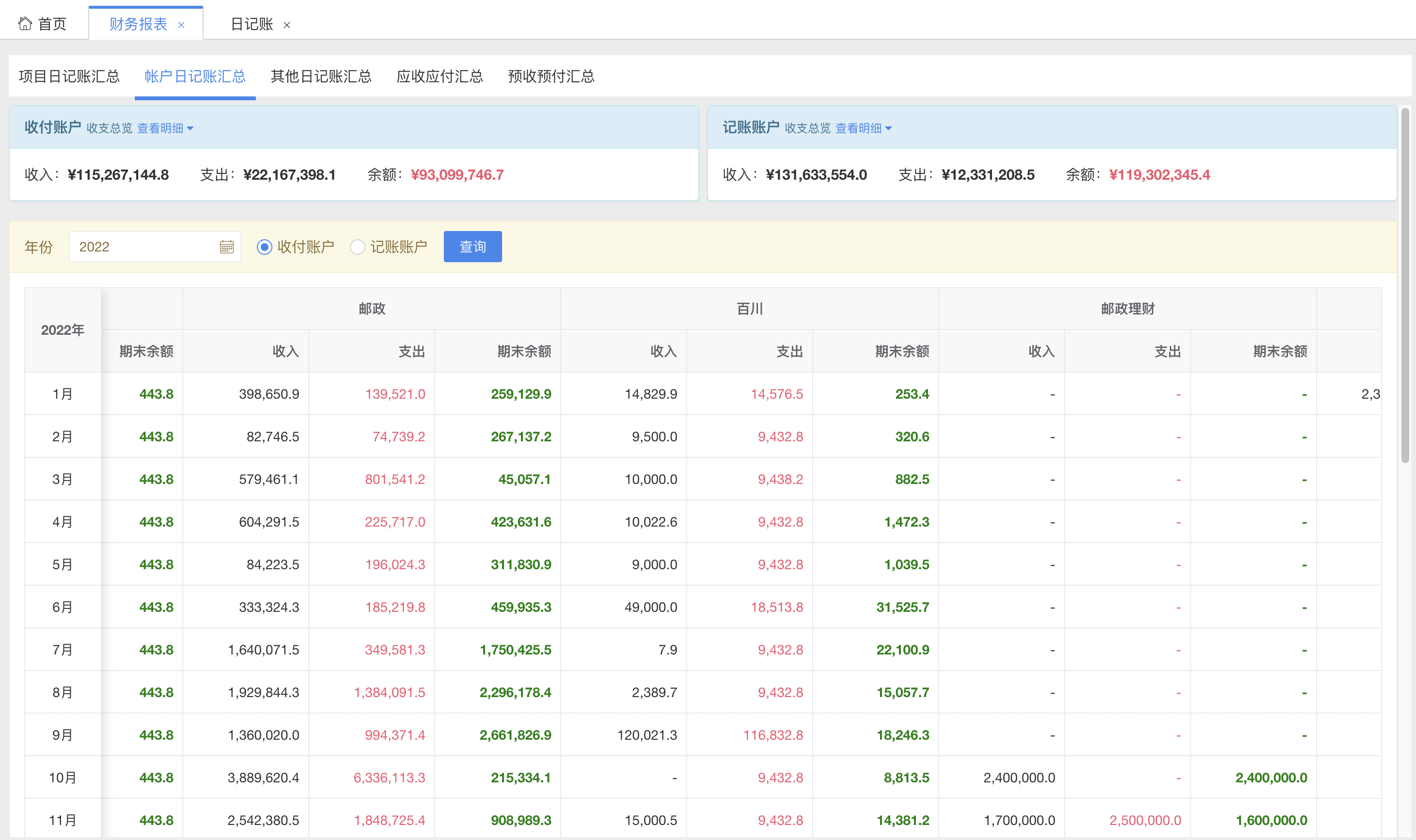Open the 帐户日记账汇总 tab
This screenshot has width=1416, height=840.
coord(195,77)
